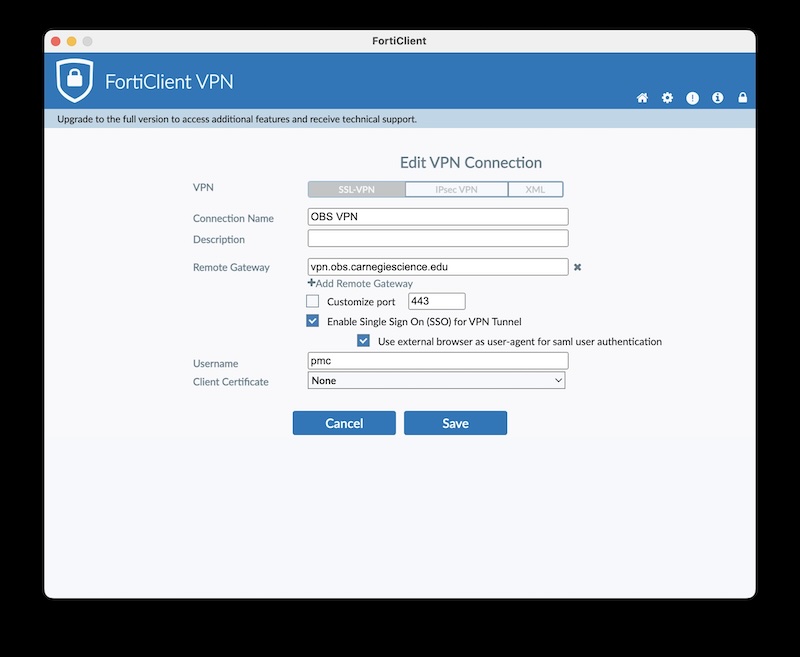Toggle the Customize port checkbox
This screenshot has height=657, width=800.
312,301
